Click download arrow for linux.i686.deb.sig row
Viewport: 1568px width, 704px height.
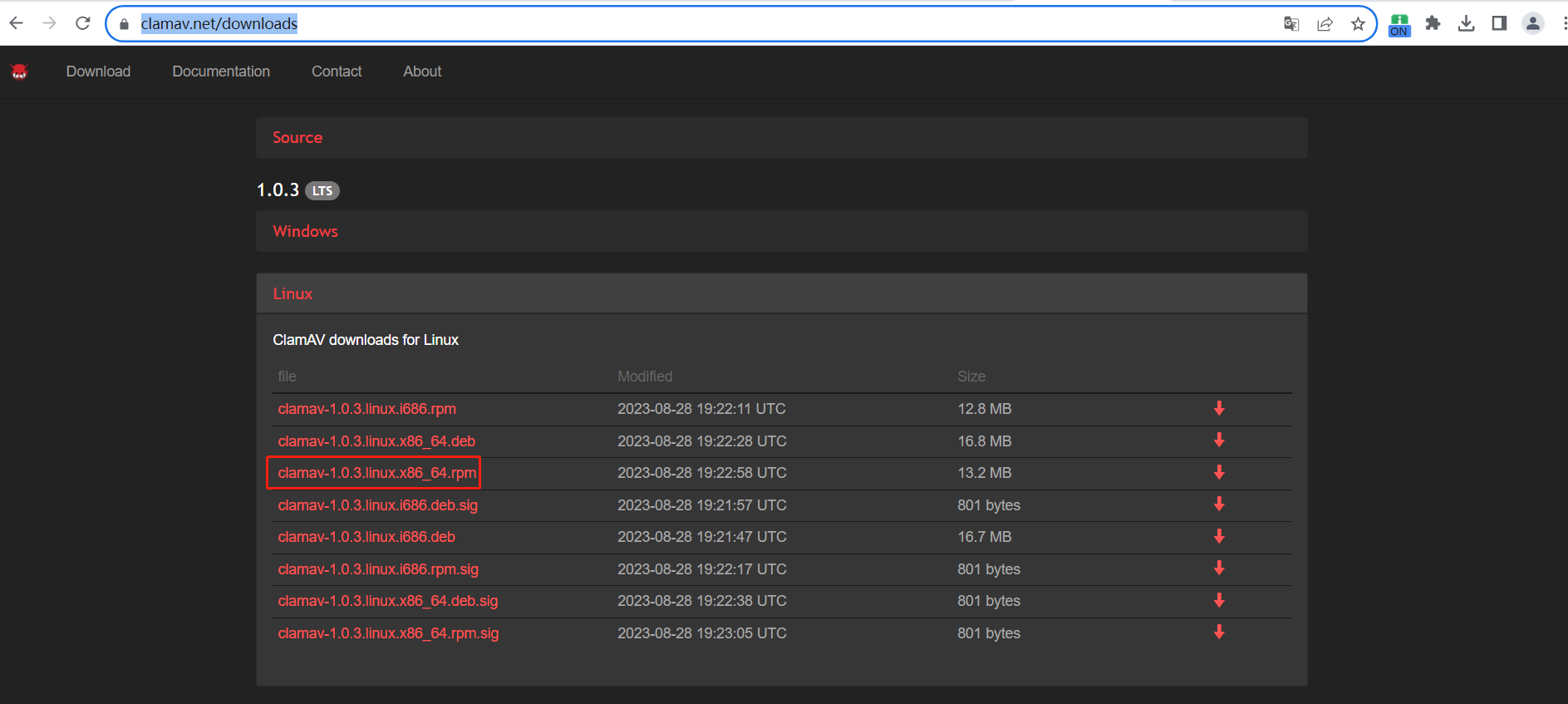[x=1219, y=505]
